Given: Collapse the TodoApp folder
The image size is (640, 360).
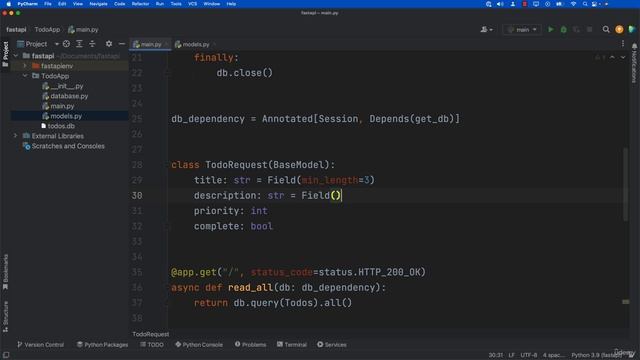Looking at the screenshot, I should pyautogui.click(x=25, y=76).
